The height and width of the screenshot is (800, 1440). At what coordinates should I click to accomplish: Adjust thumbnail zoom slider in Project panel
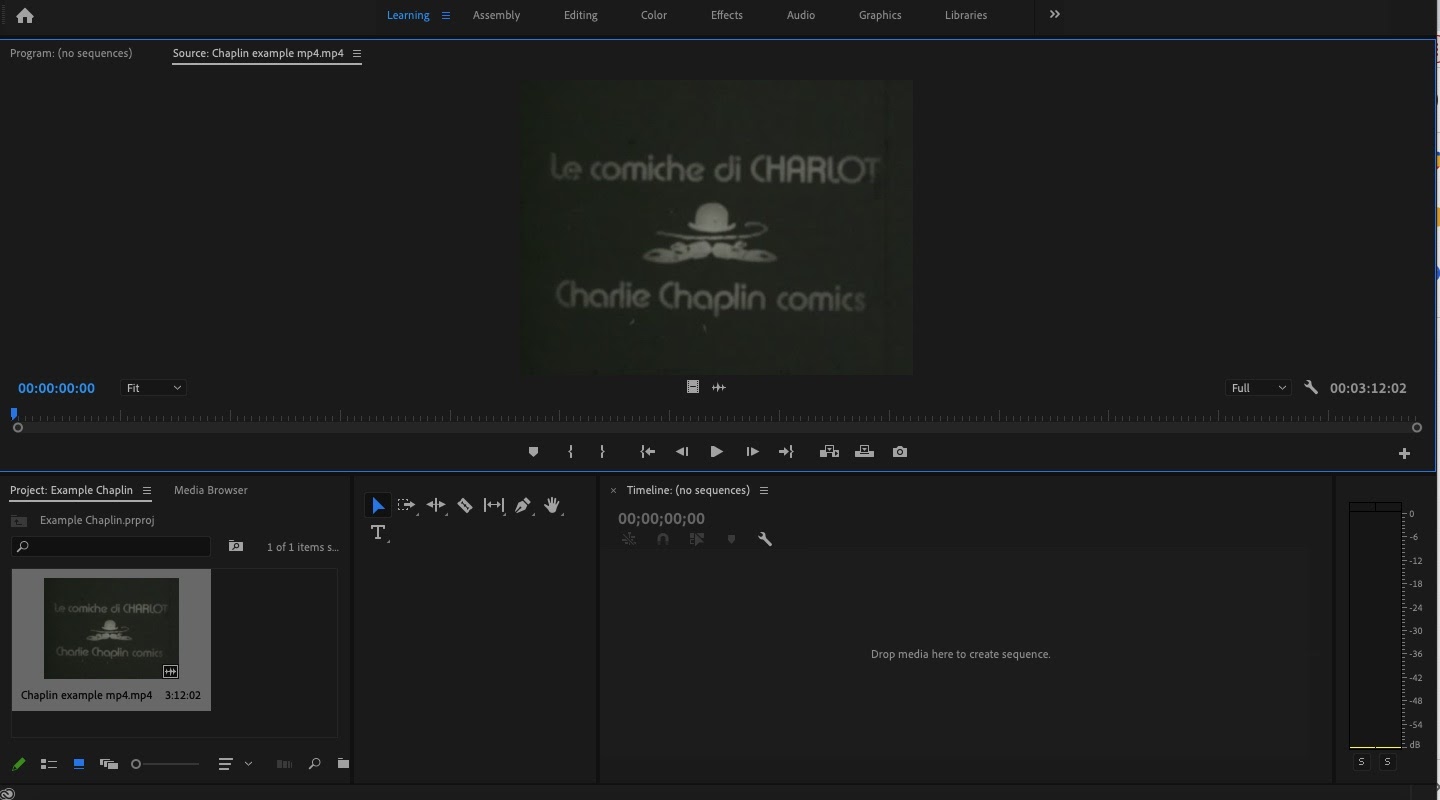(165, 764)
